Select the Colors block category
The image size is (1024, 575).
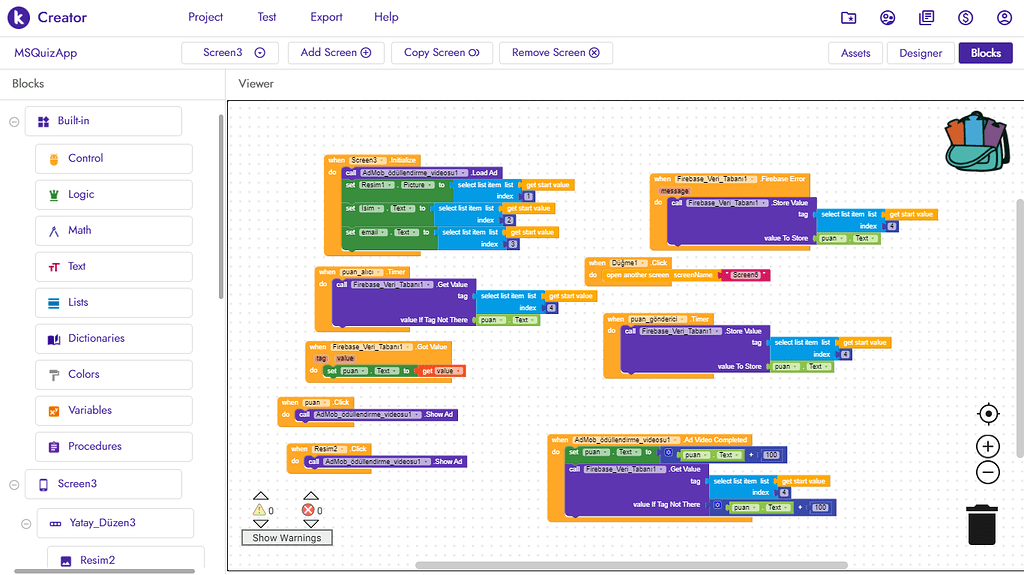[113, 375]
